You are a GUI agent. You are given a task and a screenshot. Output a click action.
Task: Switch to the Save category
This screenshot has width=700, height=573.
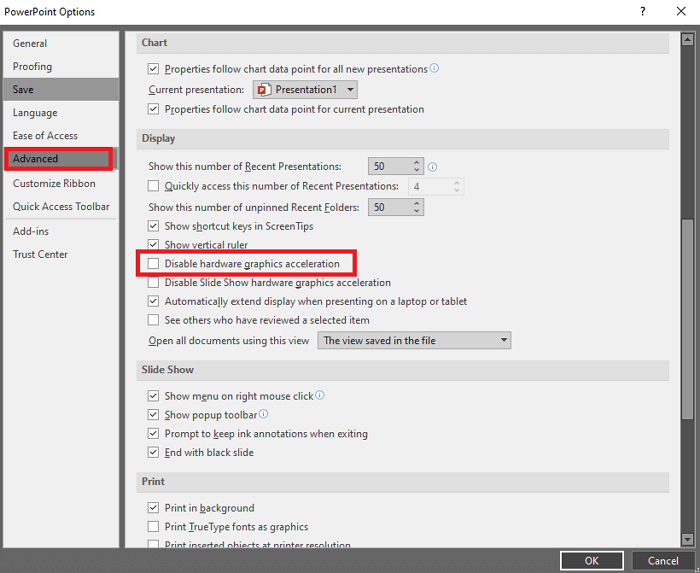tap(61, 89)
